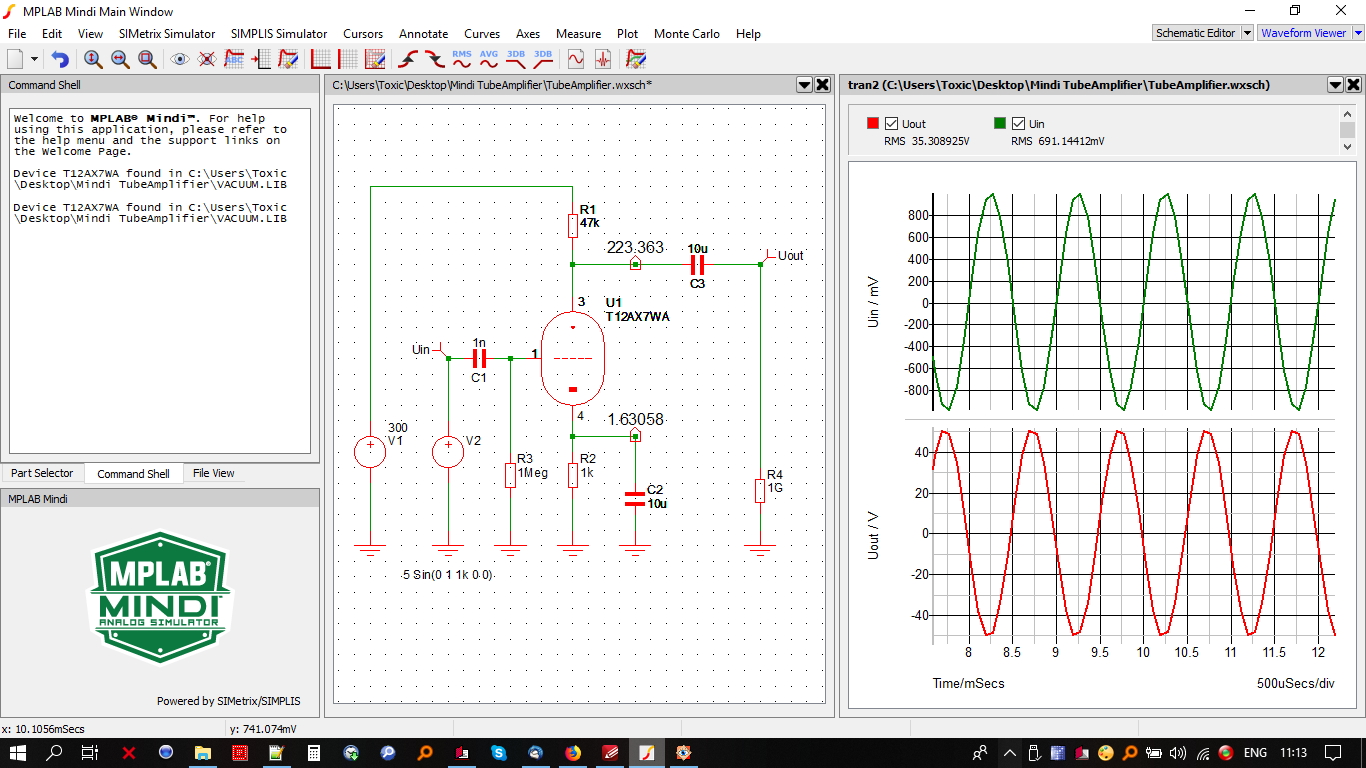Open Firefox from the taskbar

click(x=572, y=753)
